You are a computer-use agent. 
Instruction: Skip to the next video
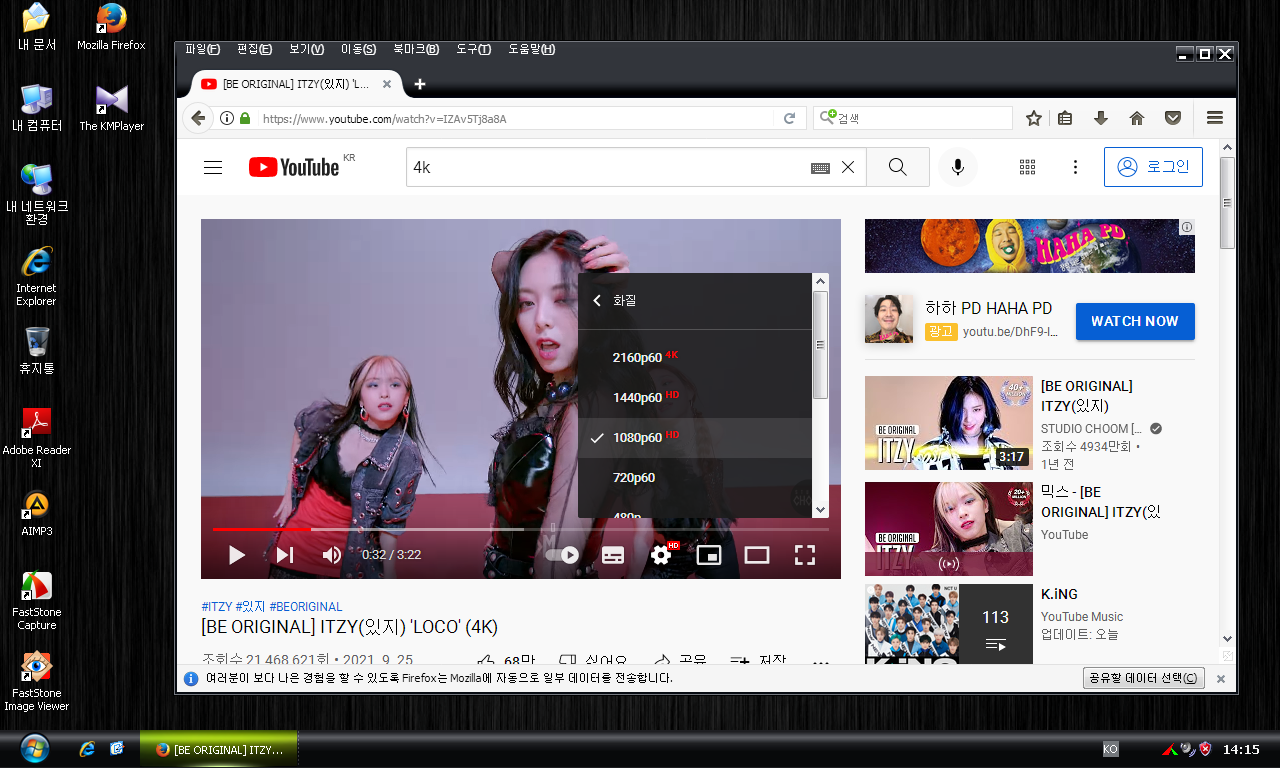285,555
